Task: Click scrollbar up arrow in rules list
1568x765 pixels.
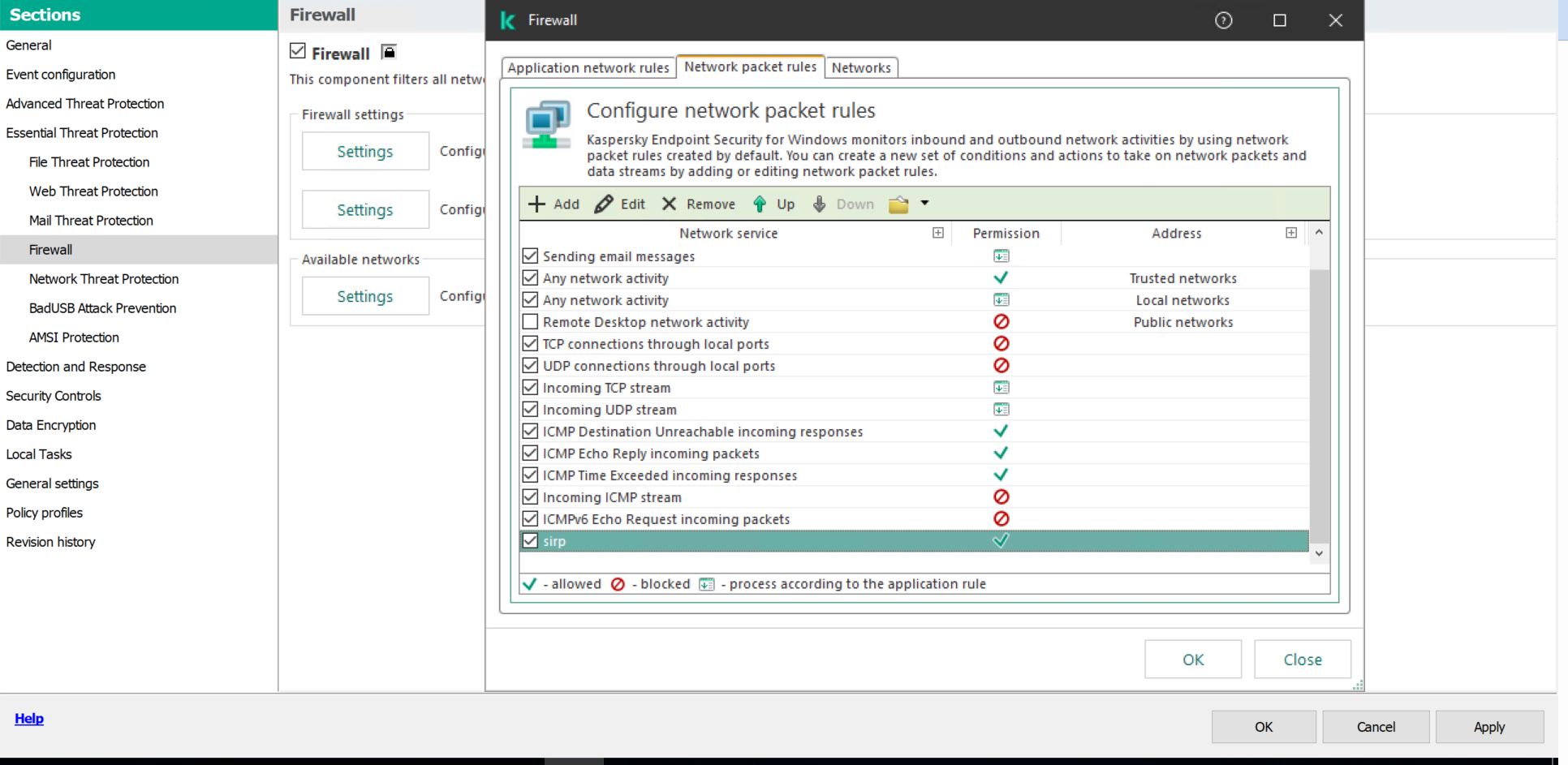Action: pyautogui.click(x=1319, y=233)
